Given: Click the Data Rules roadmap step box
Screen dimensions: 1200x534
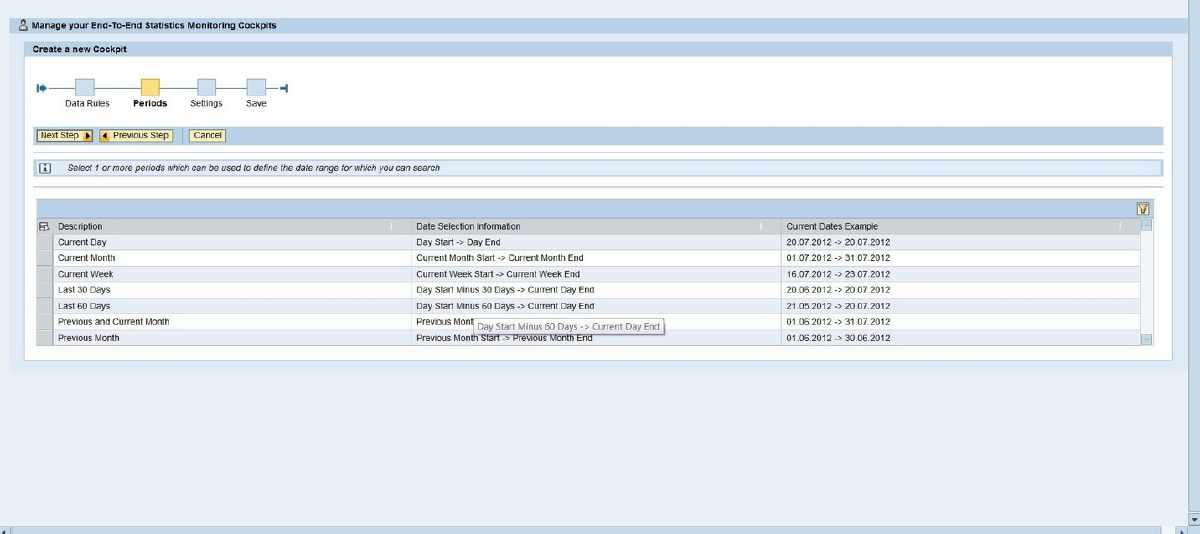Looking at the screenshot, I should (85, 87).
